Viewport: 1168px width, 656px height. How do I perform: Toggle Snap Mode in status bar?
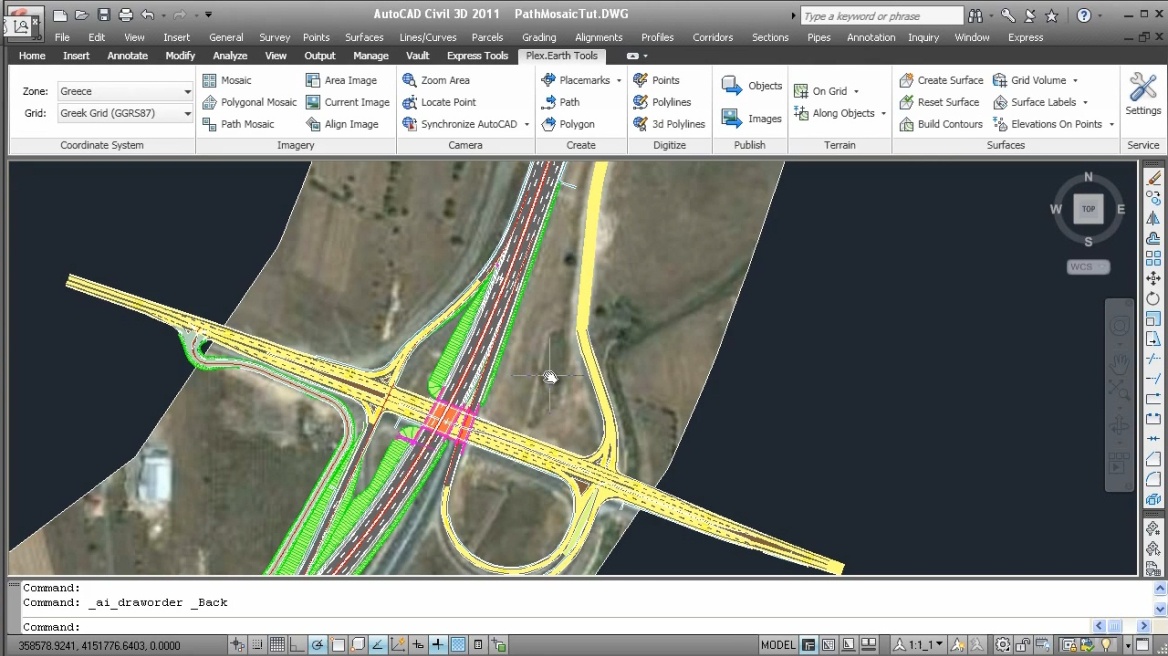pyautogui.click(x=257, y=645)
